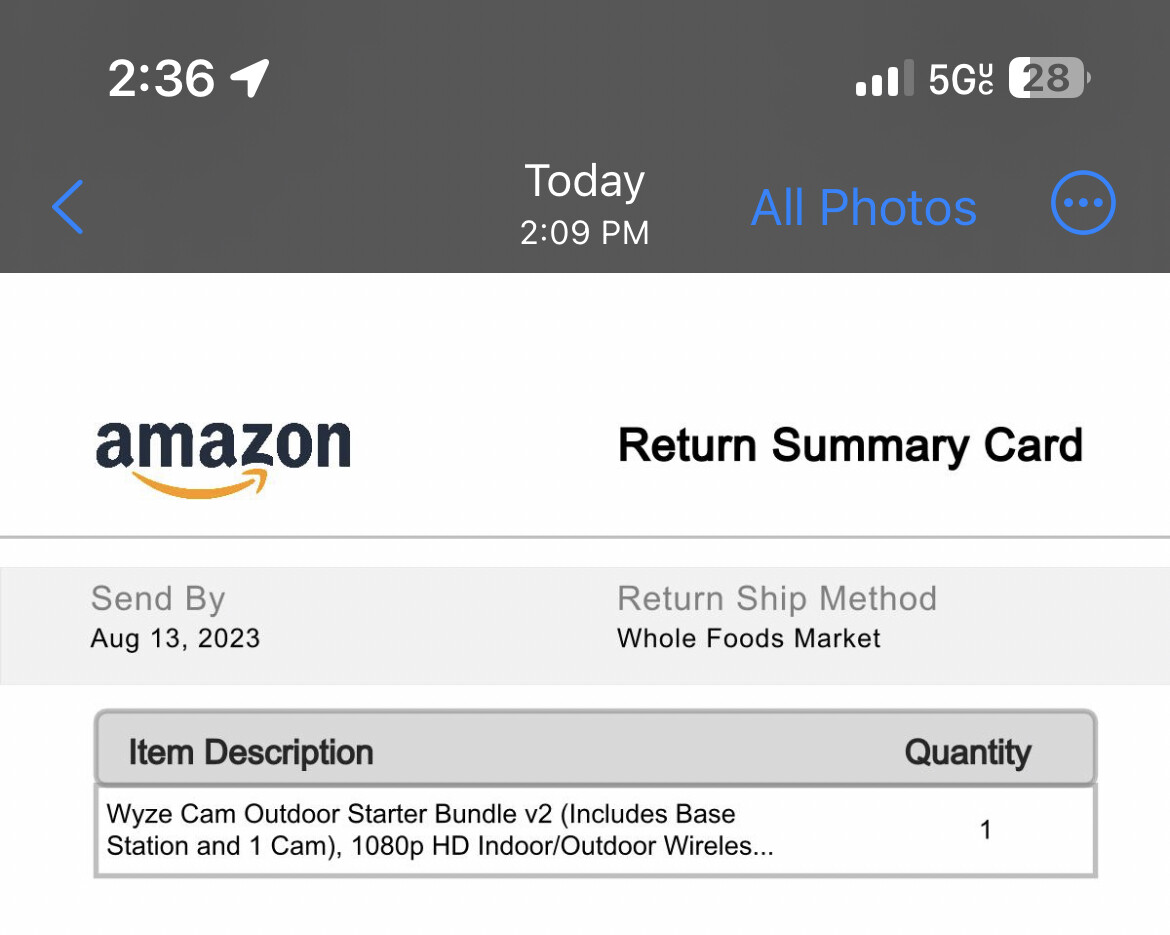
Task: Tap the Return Summary Card heading
Action: coord(850,445)
